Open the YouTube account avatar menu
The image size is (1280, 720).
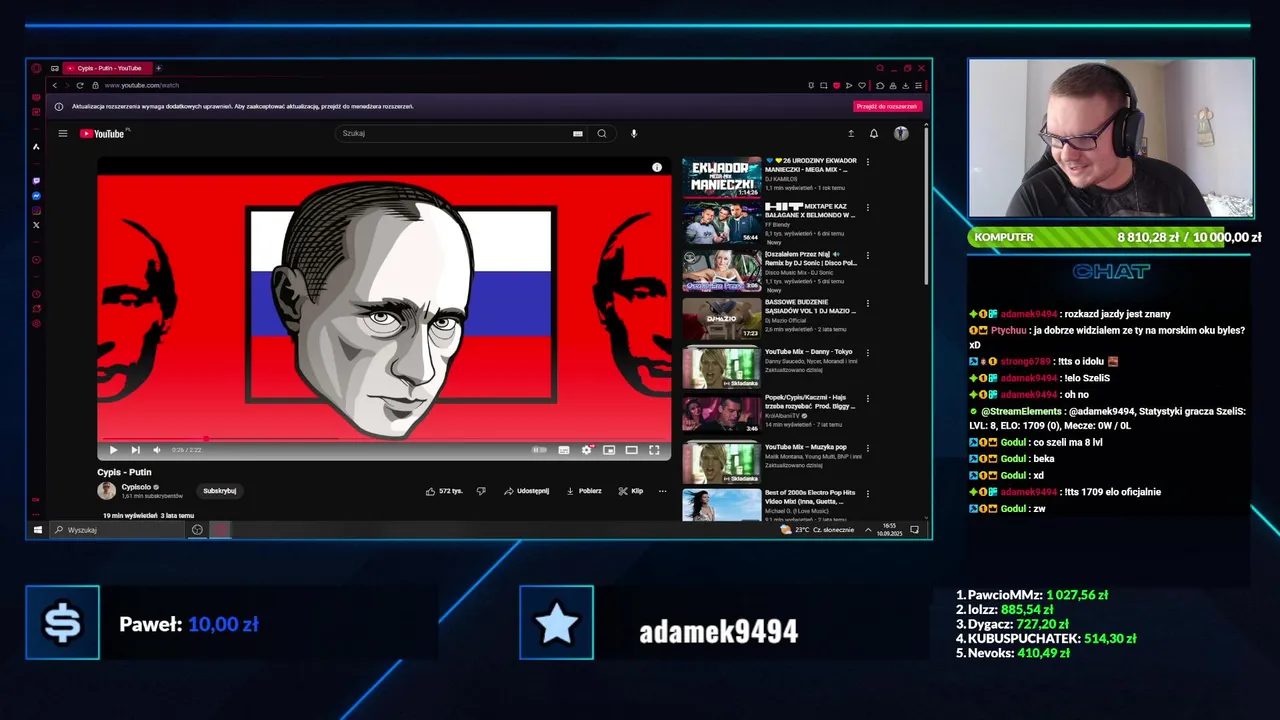[901, 133]
